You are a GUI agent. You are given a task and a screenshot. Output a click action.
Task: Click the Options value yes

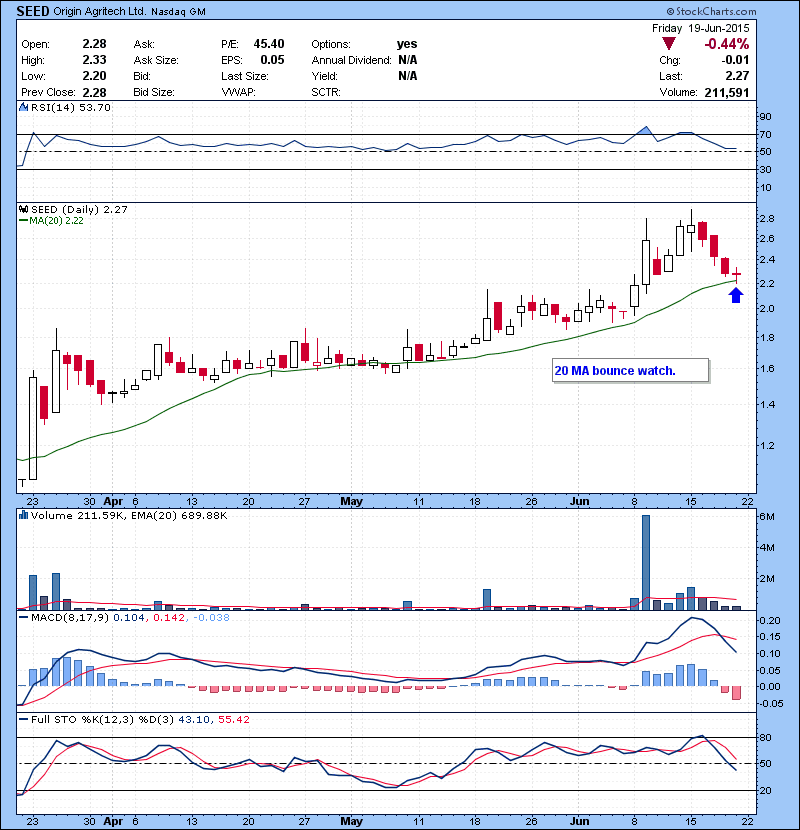[407, 44]
